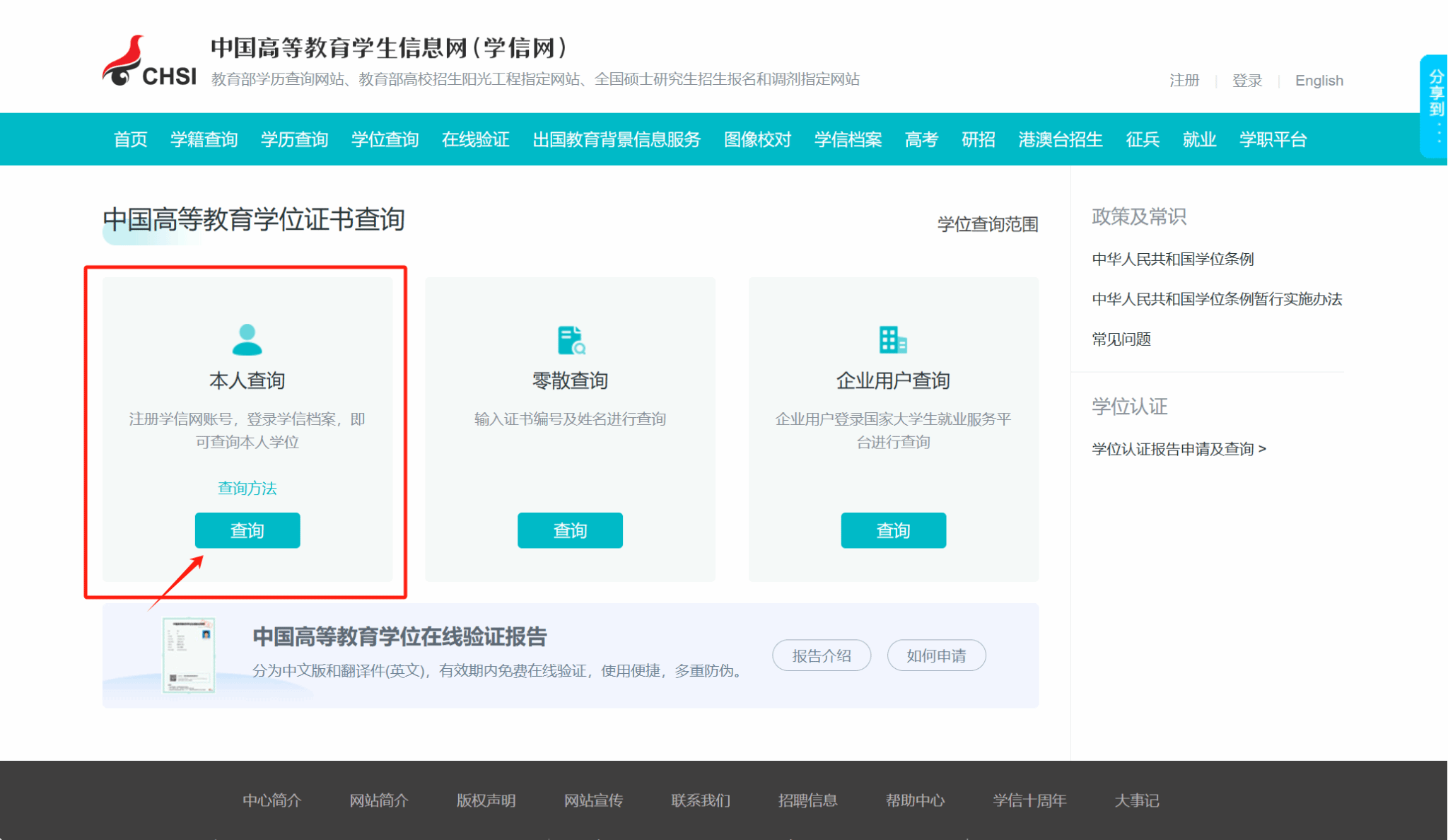Switch to English version
This screenshot has height=840, width=1448.
pyautogui.click(x=1319, y=81)
